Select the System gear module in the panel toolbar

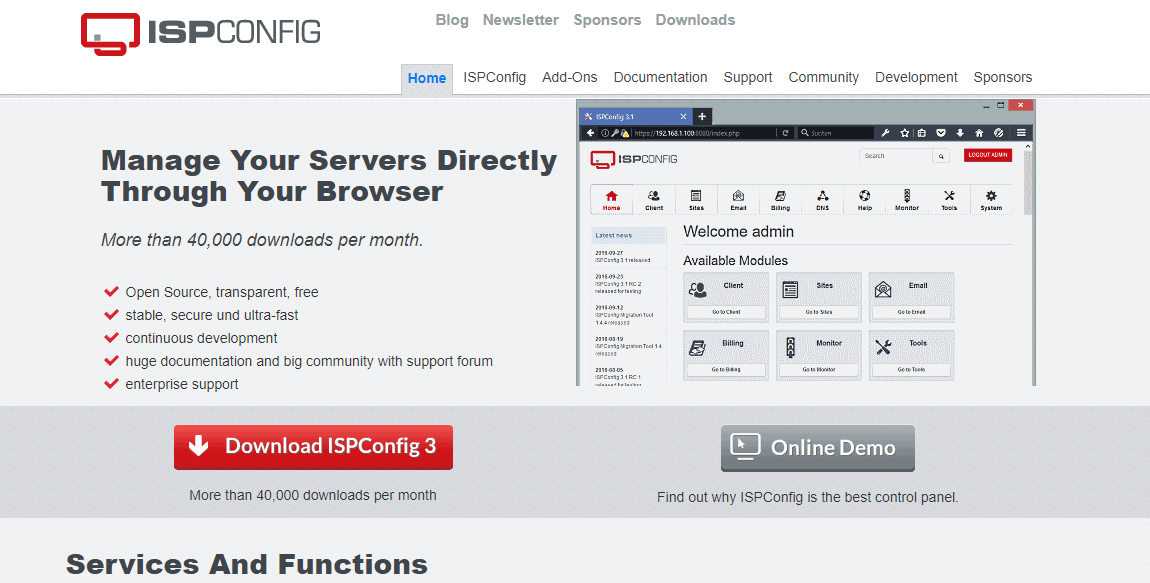pos(991,200)
